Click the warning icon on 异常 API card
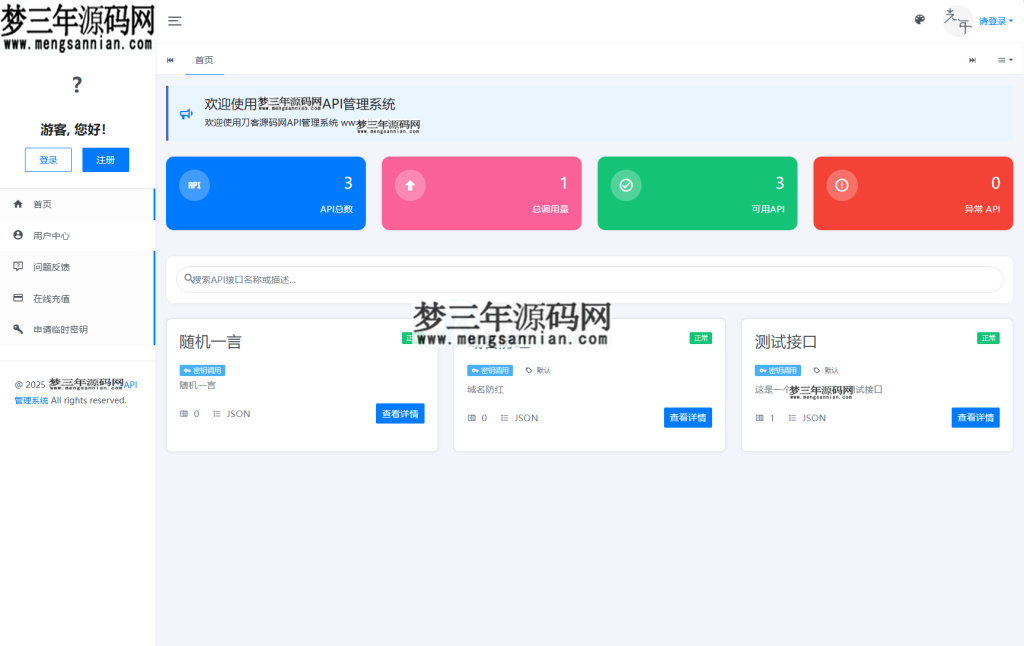Screen dimensions: 1024x646 [842, 186]
